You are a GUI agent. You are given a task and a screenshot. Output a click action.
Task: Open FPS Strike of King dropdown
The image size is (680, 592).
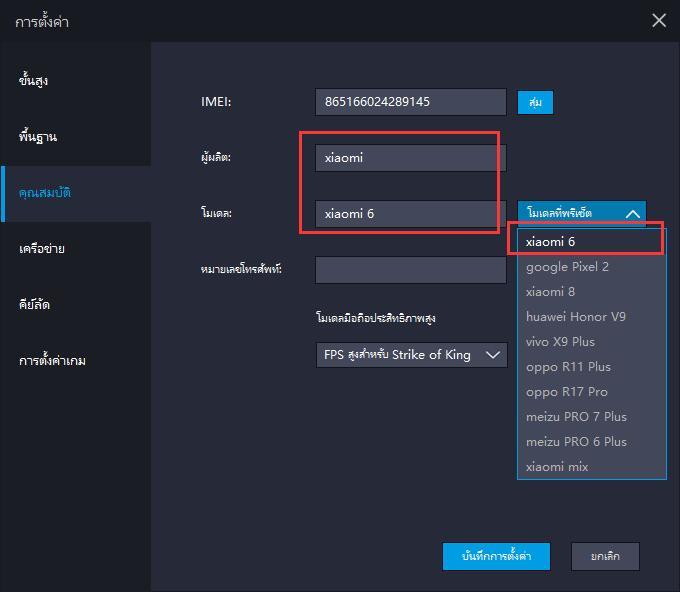(x=412, y=355)
